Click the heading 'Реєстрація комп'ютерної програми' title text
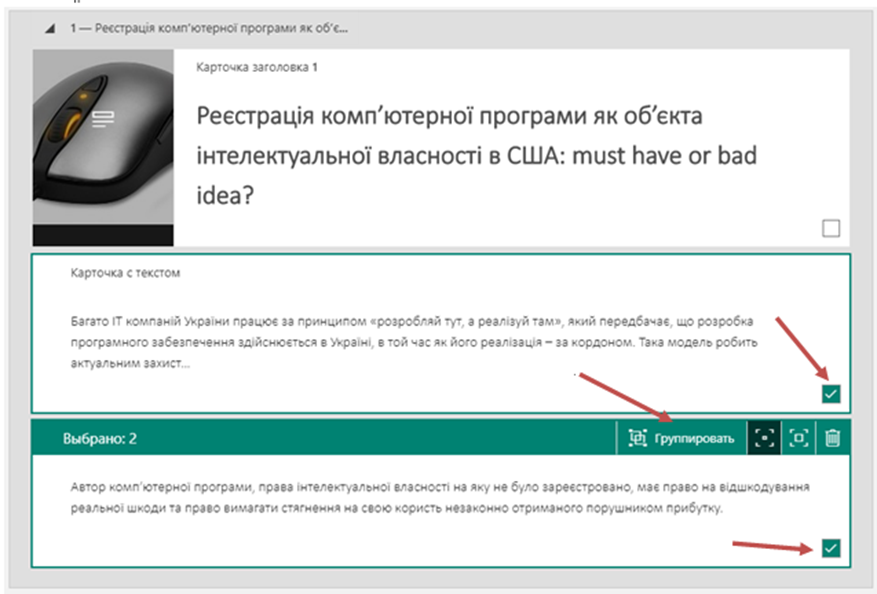This screenshot has height=594, width=877. point(477,155)
